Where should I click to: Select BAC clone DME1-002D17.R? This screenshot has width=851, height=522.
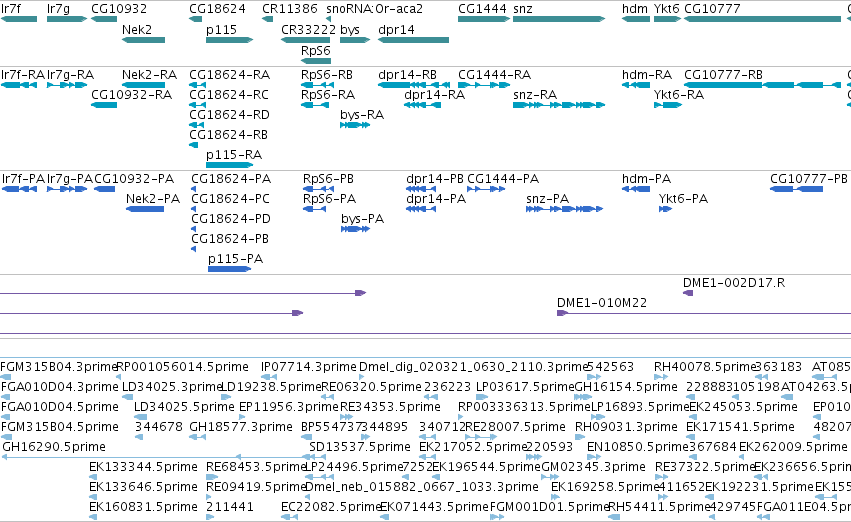pos(734,283)
